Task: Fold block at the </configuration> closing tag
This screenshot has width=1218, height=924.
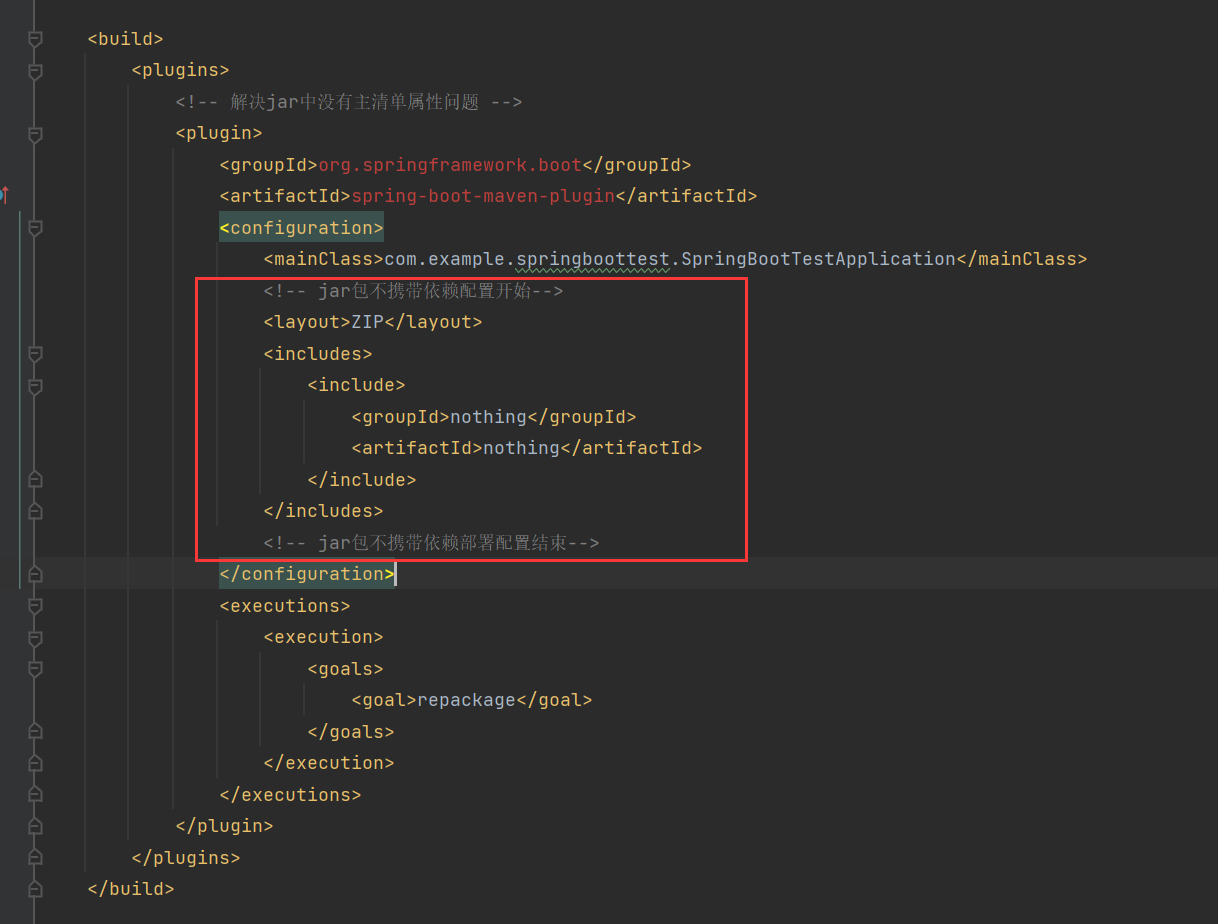Action: (35, 574)
